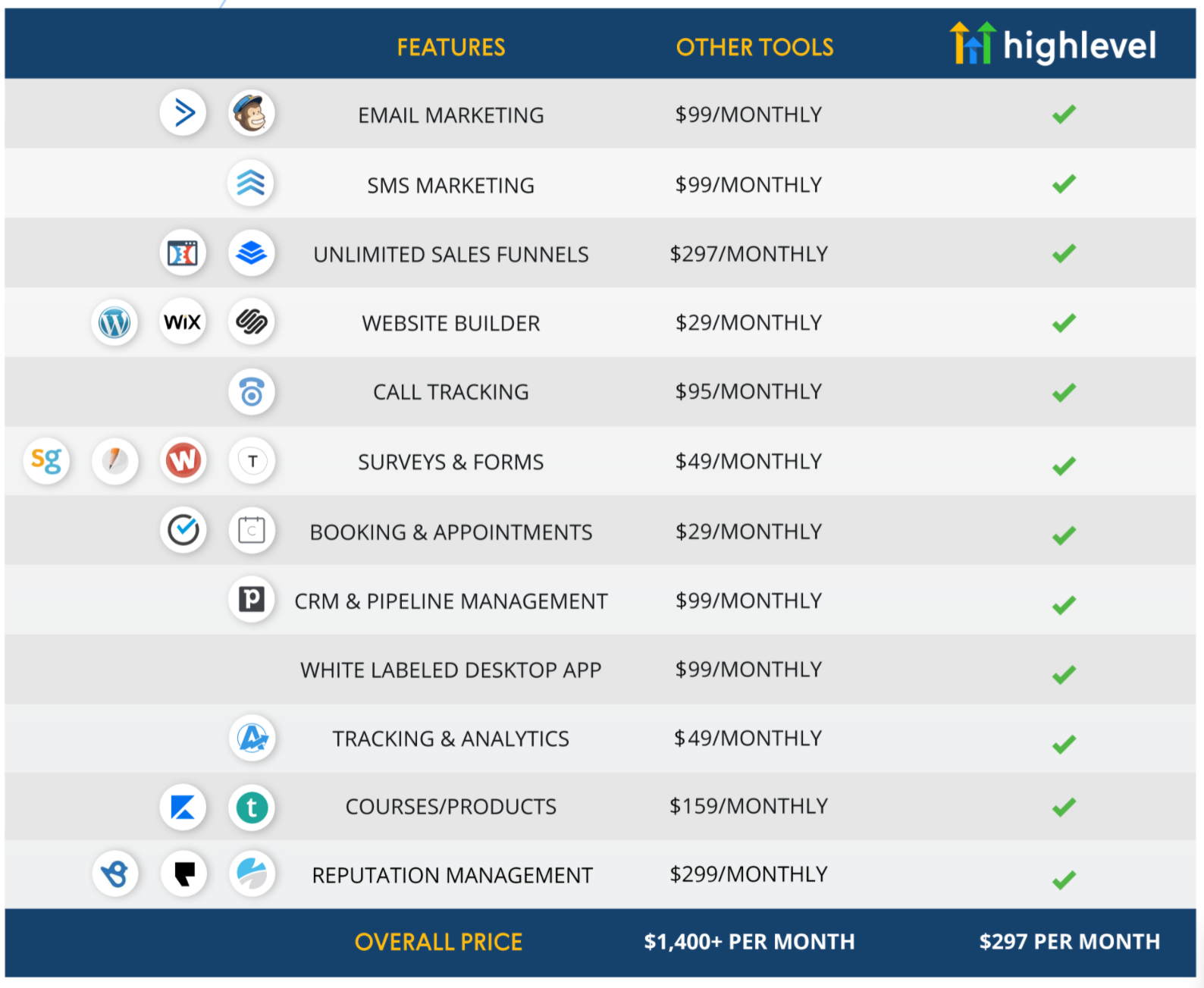Click the green checkmark in Call Tracking row
Viewport: 1204px width, 988px height.
tap(1064, 393)
